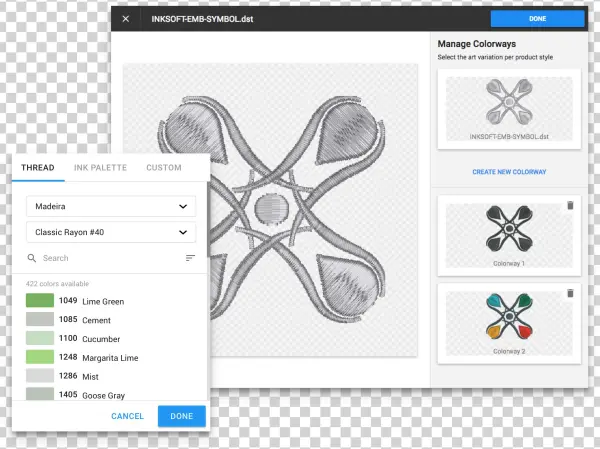Image resolution: width=600 pixels, height=449 pixels.
Task: Close the INKSOFT-EMB-SYMBOL.dst editor with the X icon
Action: click(x=126, y=19)
